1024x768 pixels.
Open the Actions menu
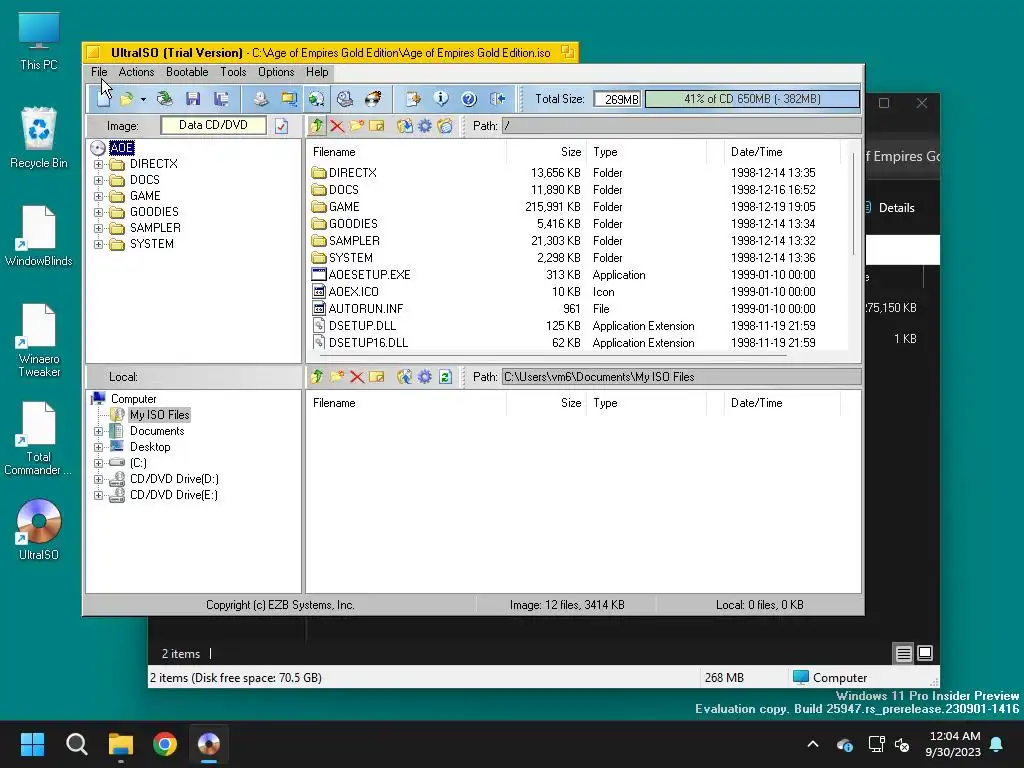coord(136,72)
